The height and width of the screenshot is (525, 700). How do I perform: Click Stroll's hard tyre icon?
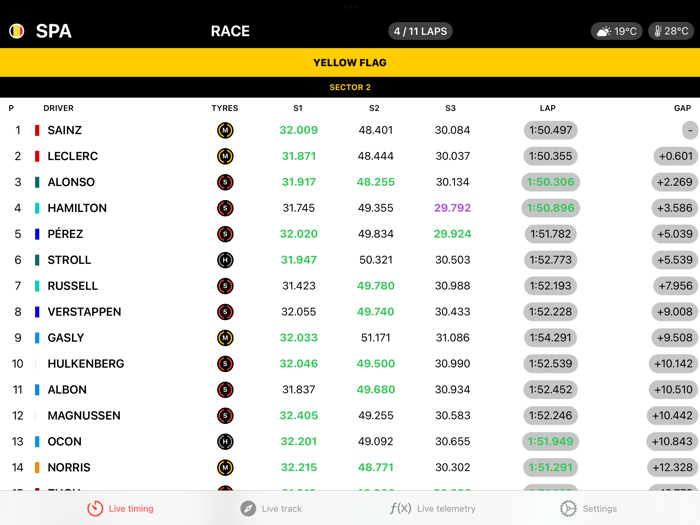click(225, 260)
